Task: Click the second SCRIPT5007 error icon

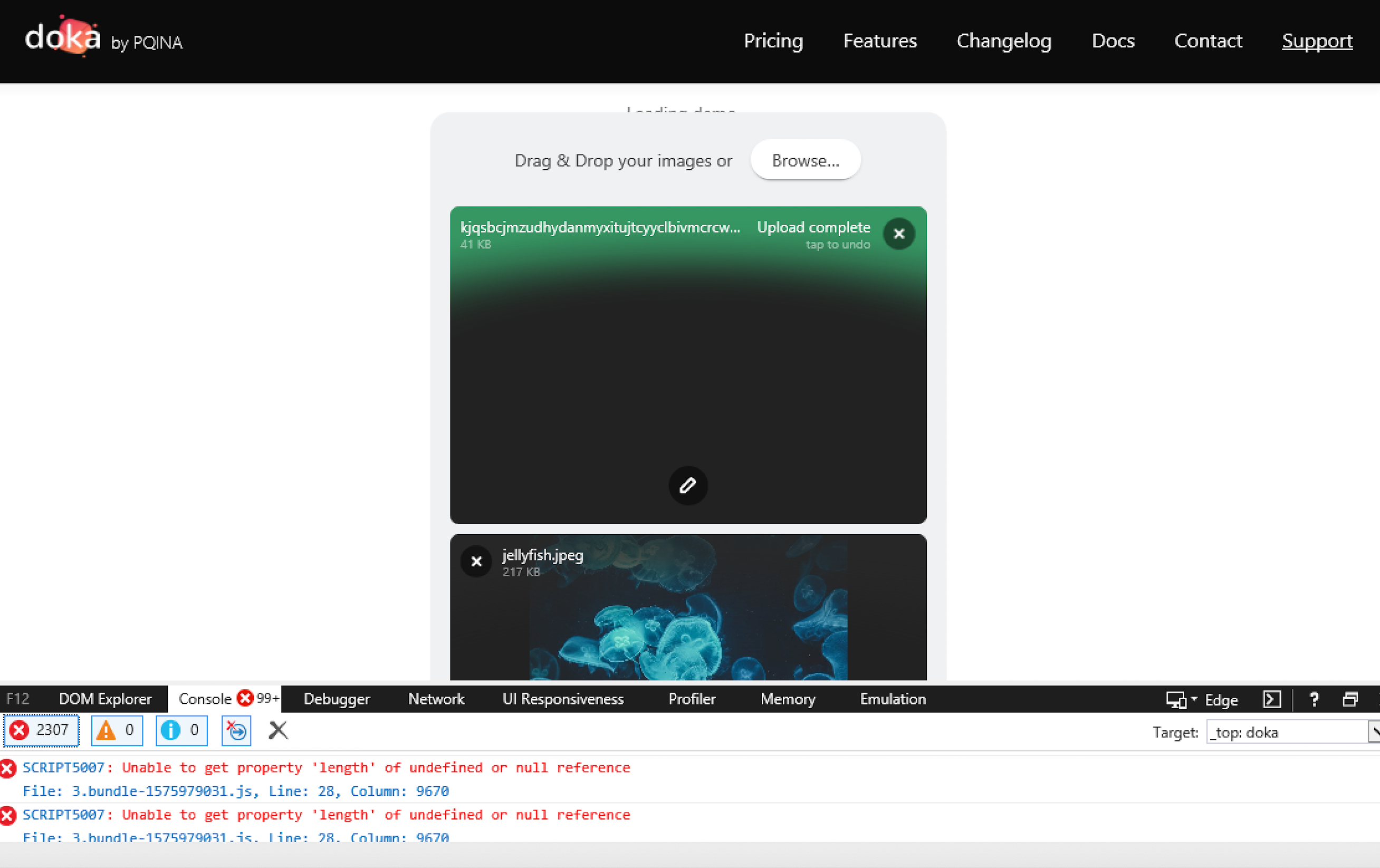Action: click(x=8, y=815)
